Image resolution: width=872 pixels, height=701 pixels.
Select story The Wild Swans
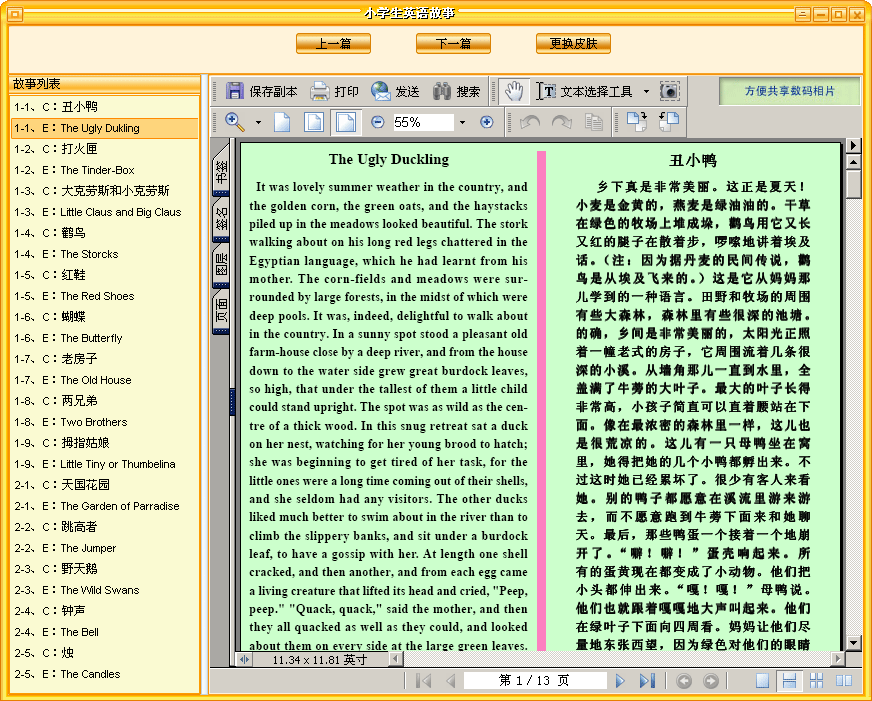[105, 590]
